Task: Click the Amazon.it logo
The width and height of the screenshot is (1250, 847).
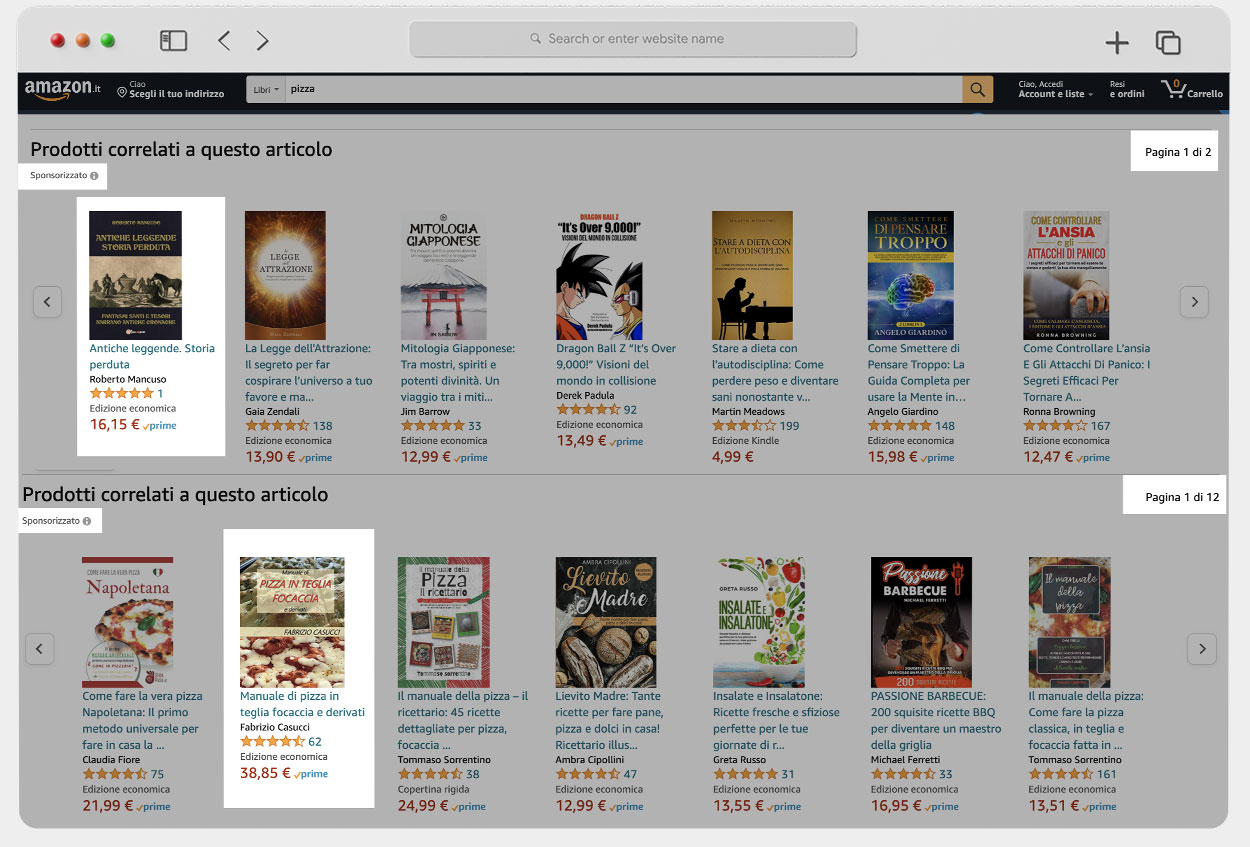Action: (62, 89)
